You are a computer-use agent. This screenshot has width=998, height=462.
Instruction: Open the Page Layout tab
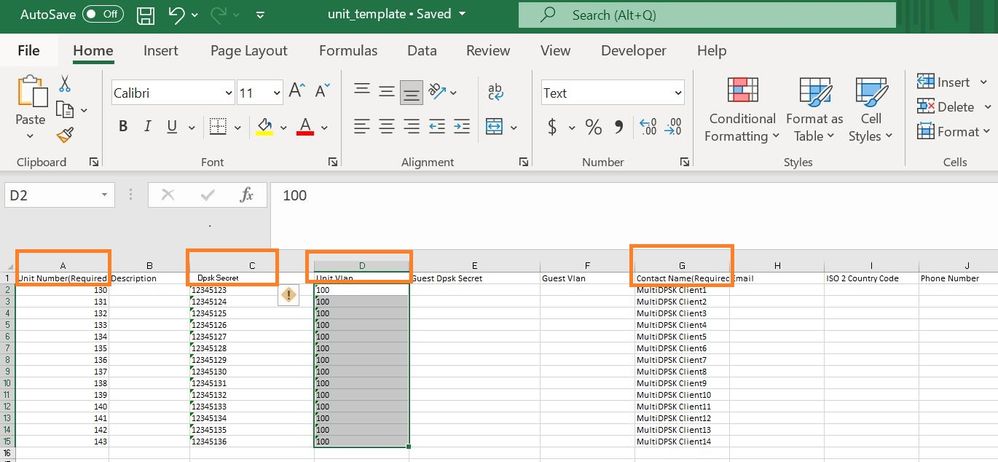click(x=249, y=51)
